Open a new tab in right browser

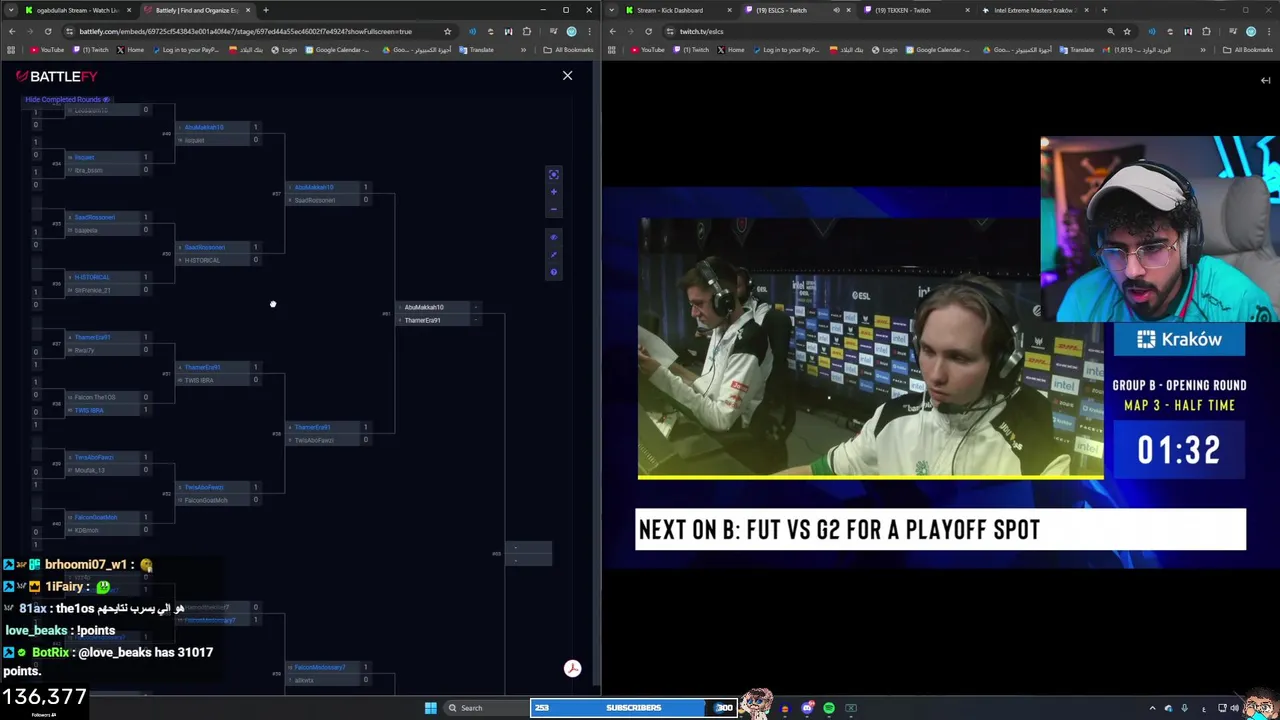click(x=1104, y=10)
